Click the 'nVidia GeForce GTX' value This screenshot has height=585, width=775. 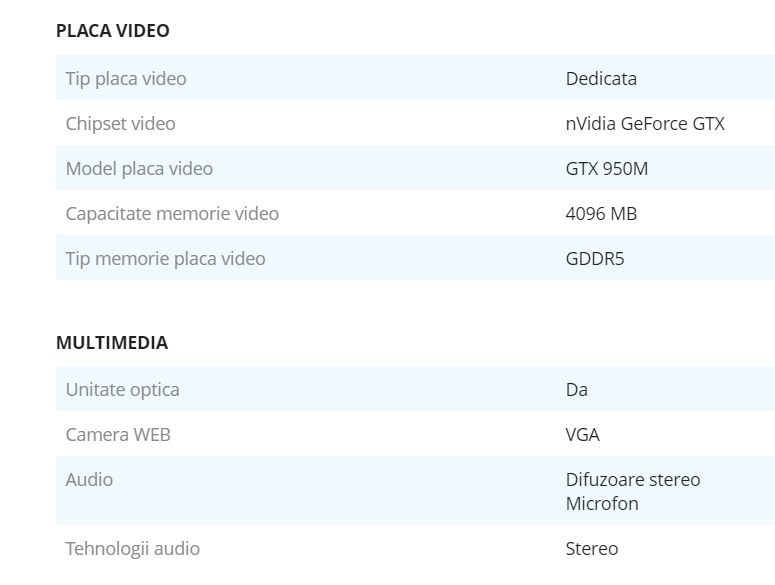[645, 123]
